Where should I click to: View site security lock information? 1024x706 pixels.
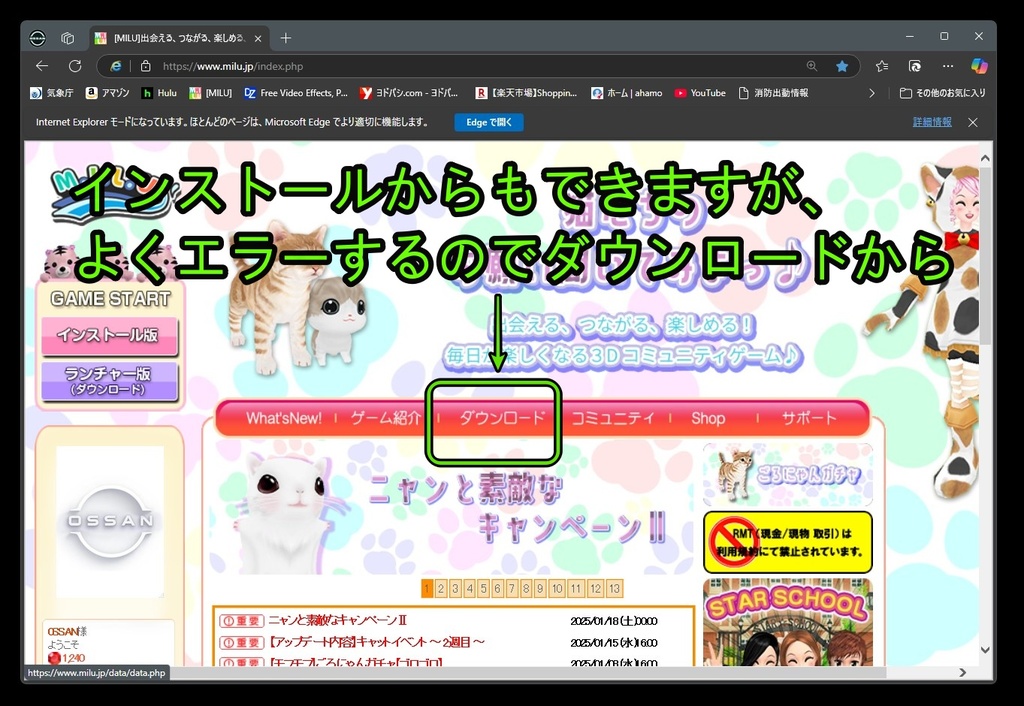[146, 66]
